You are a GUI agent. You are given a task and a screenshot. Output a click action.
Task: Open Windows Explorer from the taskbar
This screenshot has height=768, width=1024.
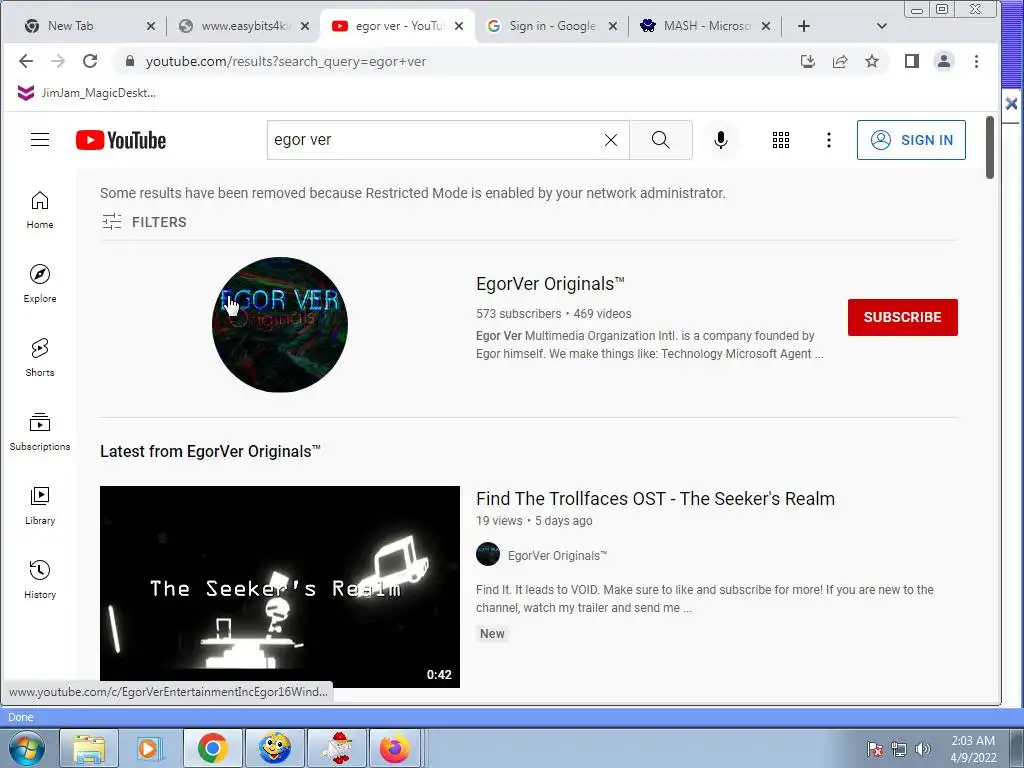point(89,748)
